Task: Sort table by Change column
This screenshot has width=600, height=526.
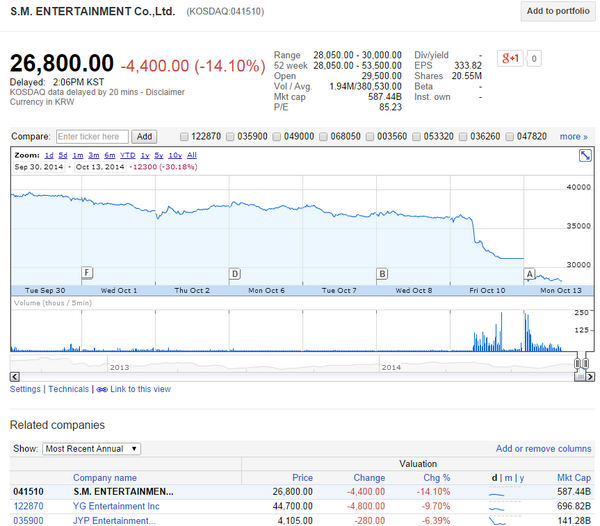Action: click(369, 478)
